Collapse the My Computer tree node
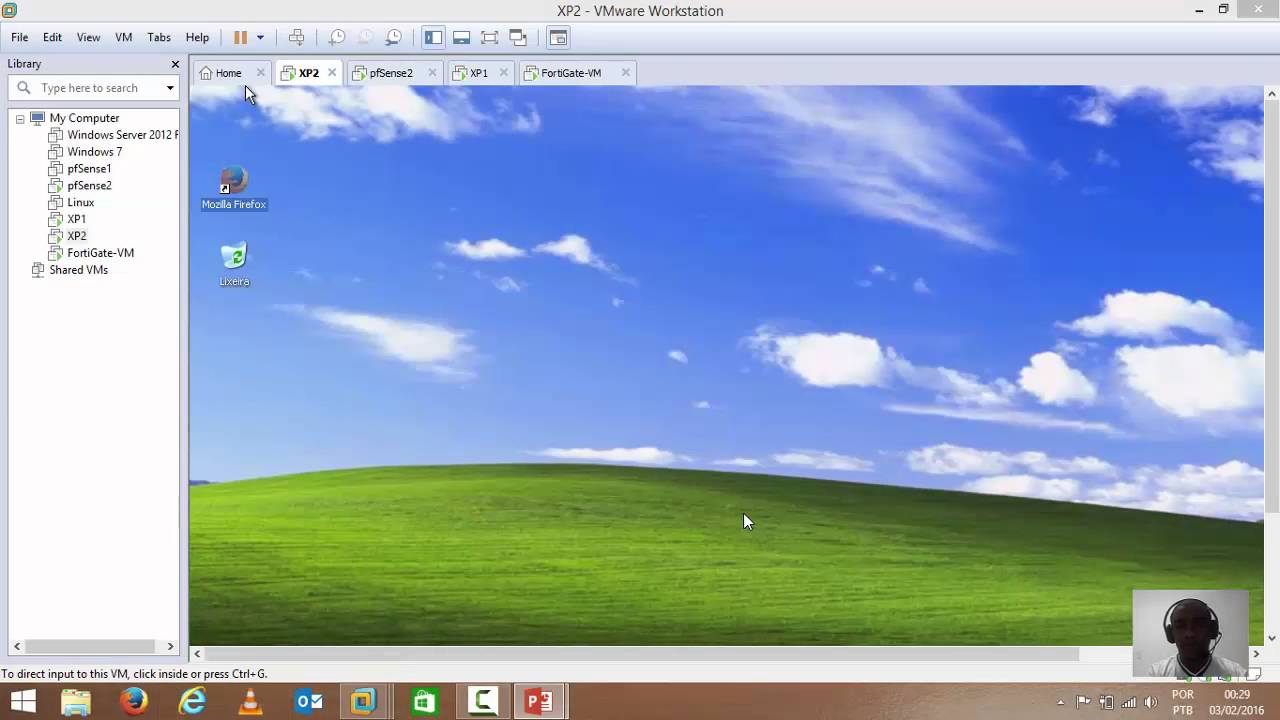Image resolution: width=1280 pixels, height=720 pixels. coord(19,118)
